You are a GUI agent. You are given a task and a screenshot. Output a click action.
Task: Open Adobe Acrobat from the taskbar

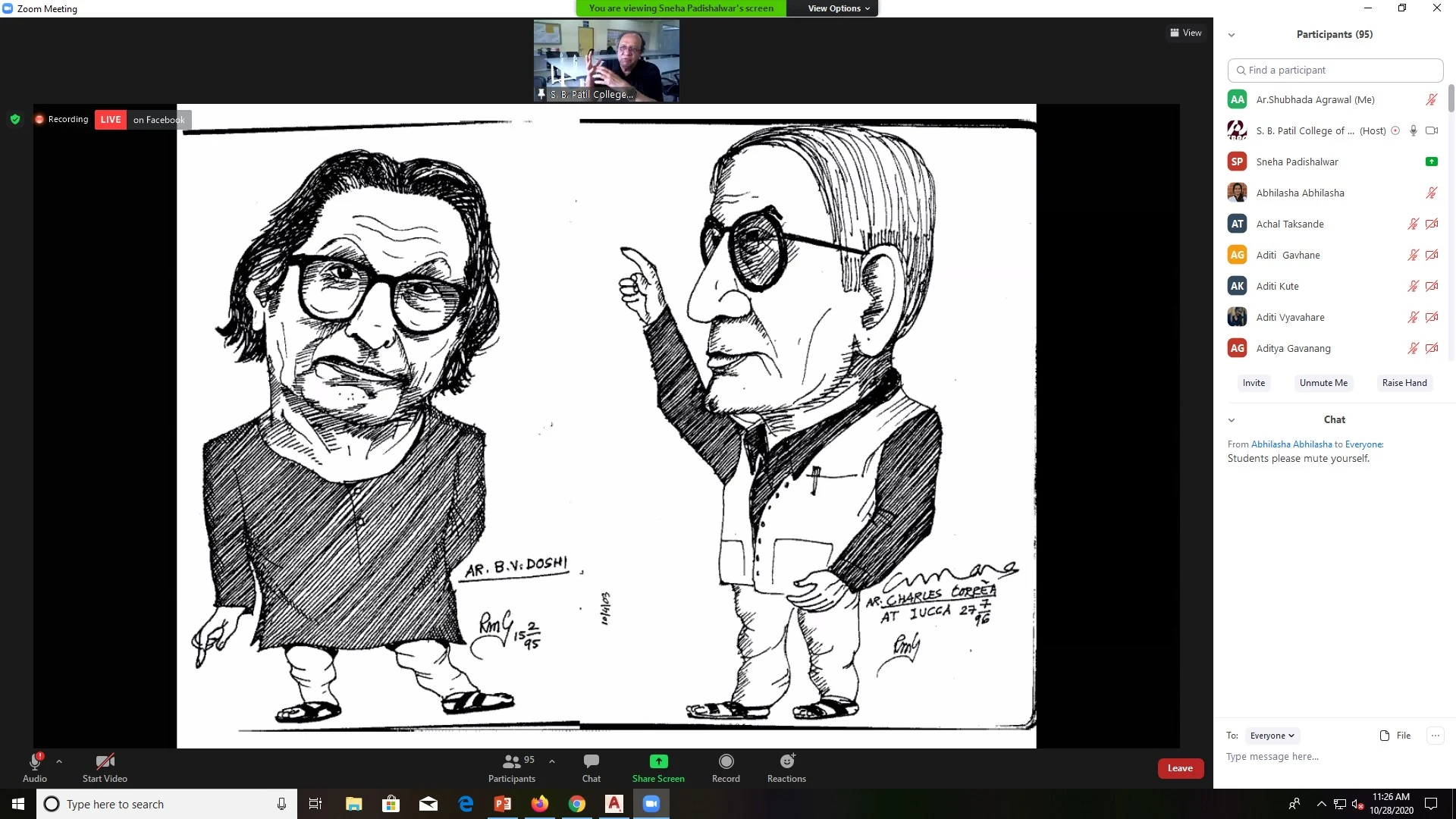pos(614,804)
